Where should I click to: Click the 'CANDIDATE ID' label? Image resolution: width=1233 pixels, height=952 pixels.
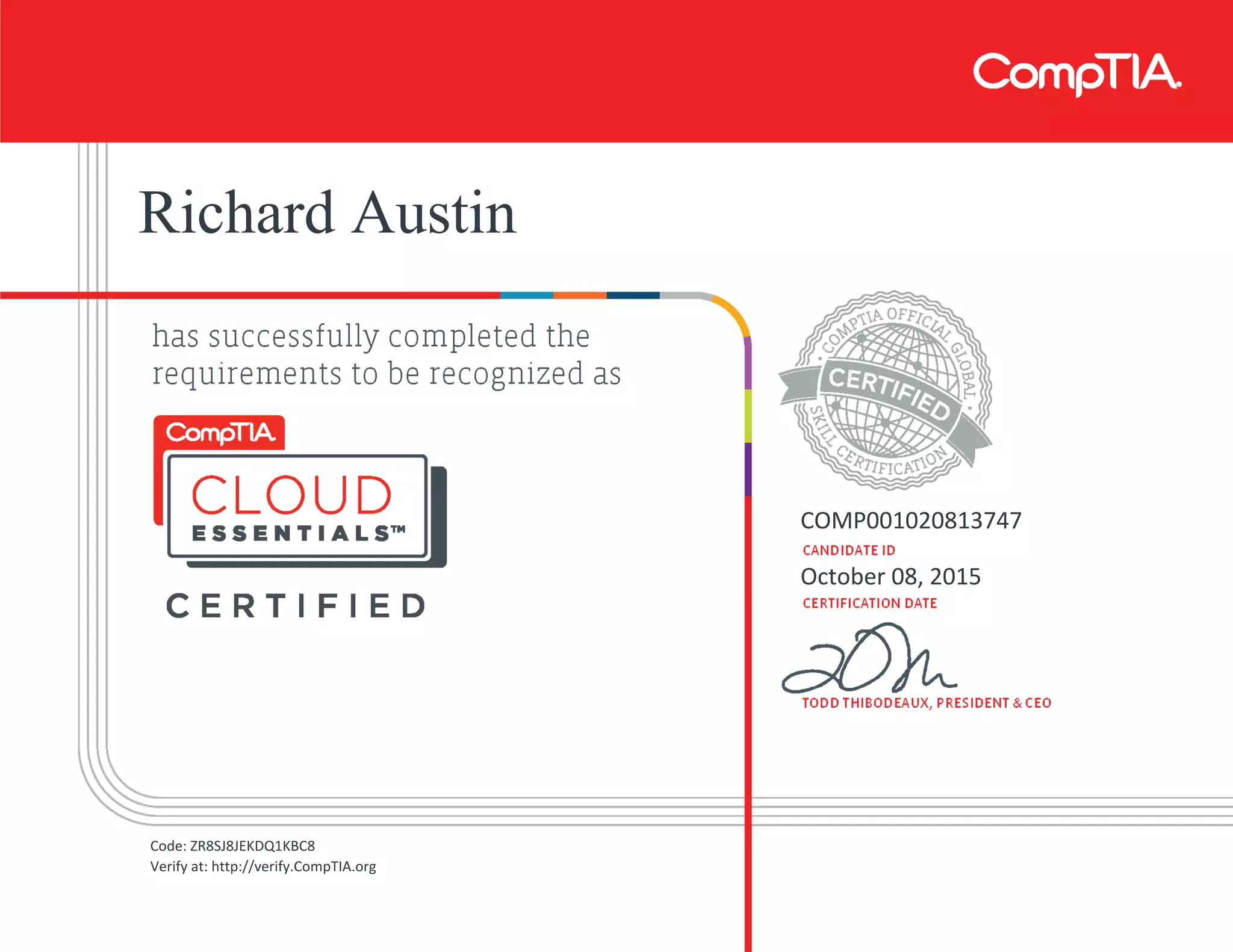click(849, 550)
